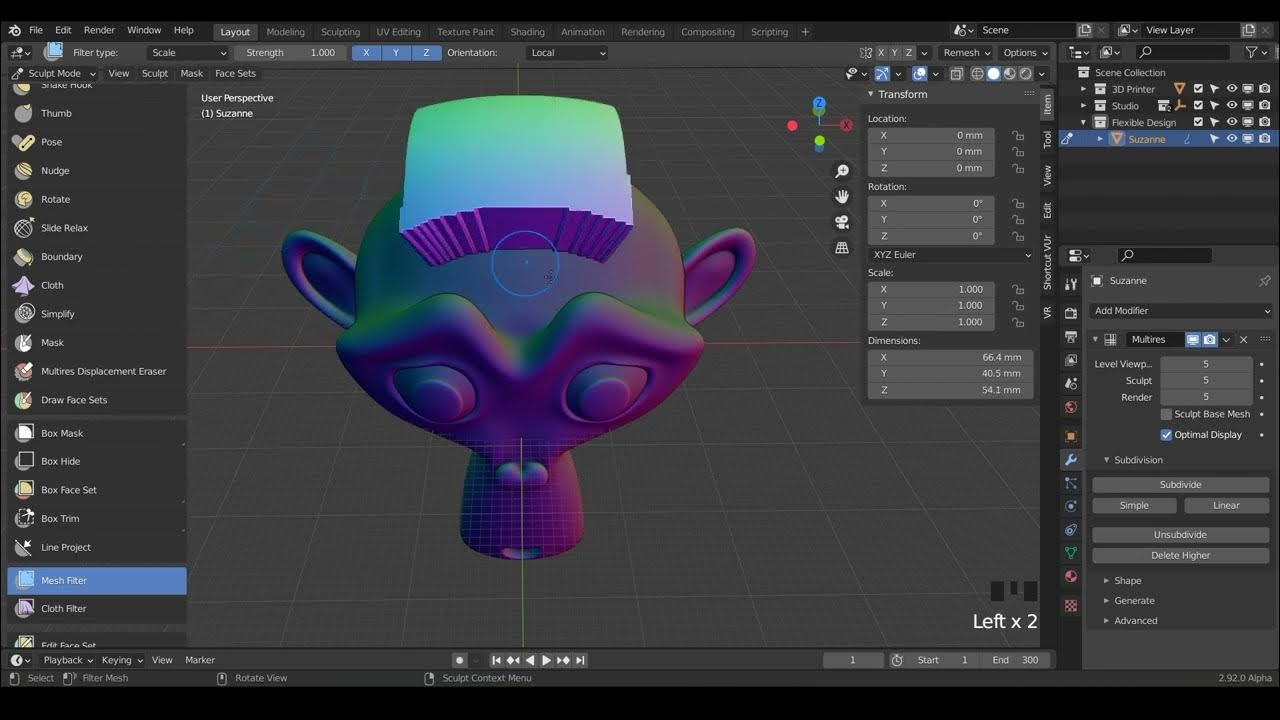1280x720 pixels.
Task: Select the Nudge brush
Action: pos(97,171)
